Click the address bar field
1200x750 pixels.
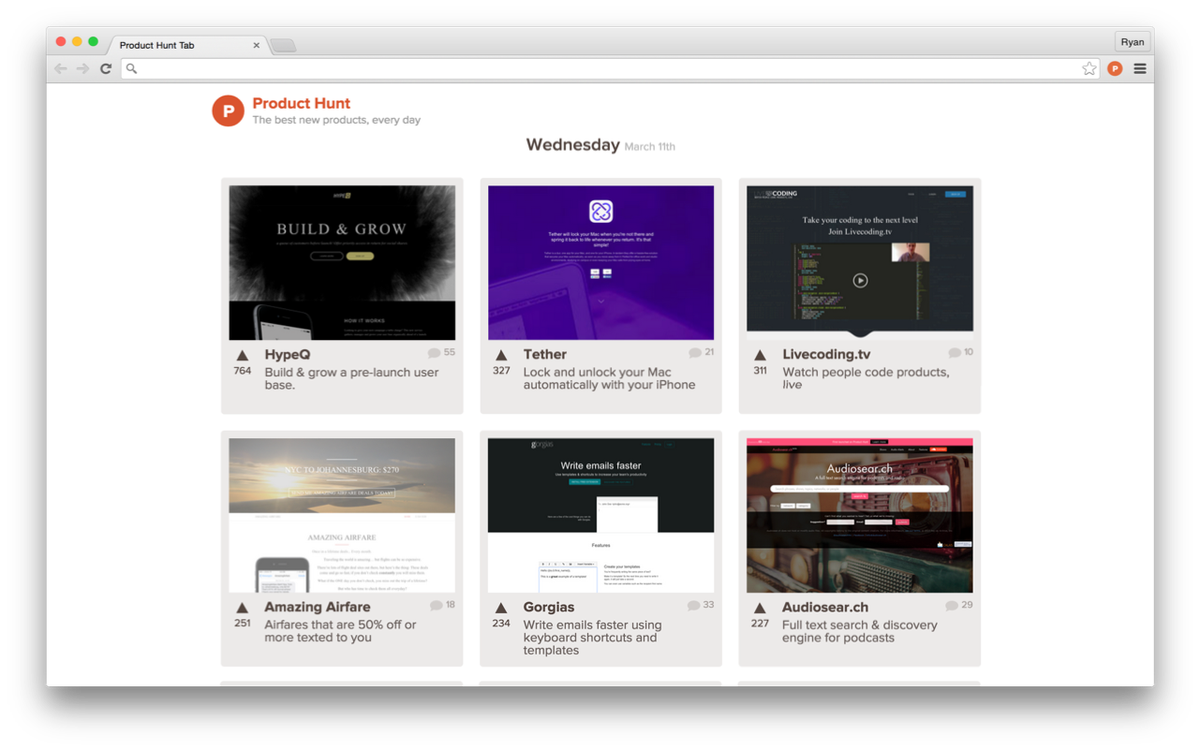click(610, 69)
